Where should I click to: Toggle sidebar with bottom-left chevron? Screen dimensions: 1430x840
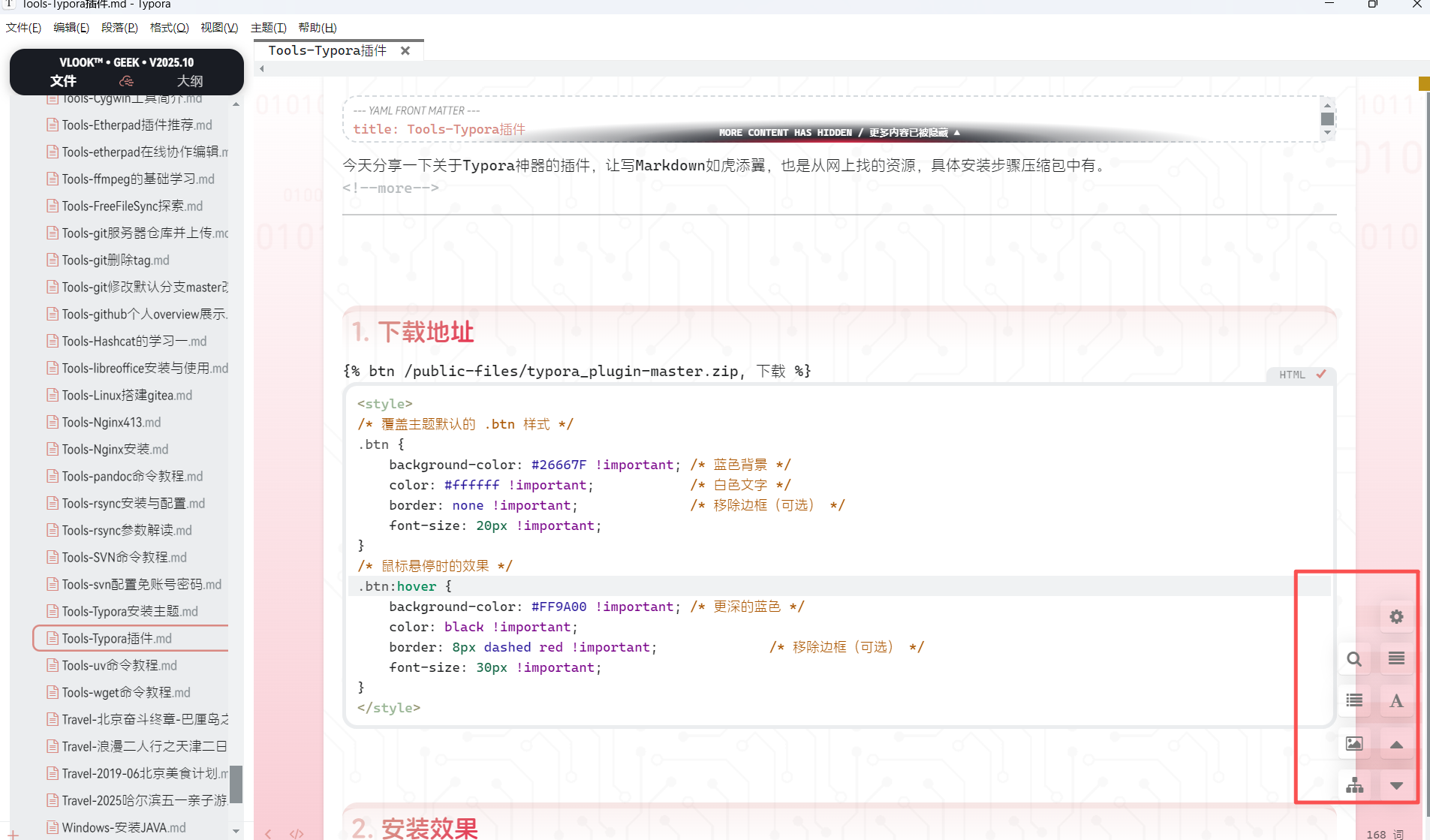click(x=268, y=833)
